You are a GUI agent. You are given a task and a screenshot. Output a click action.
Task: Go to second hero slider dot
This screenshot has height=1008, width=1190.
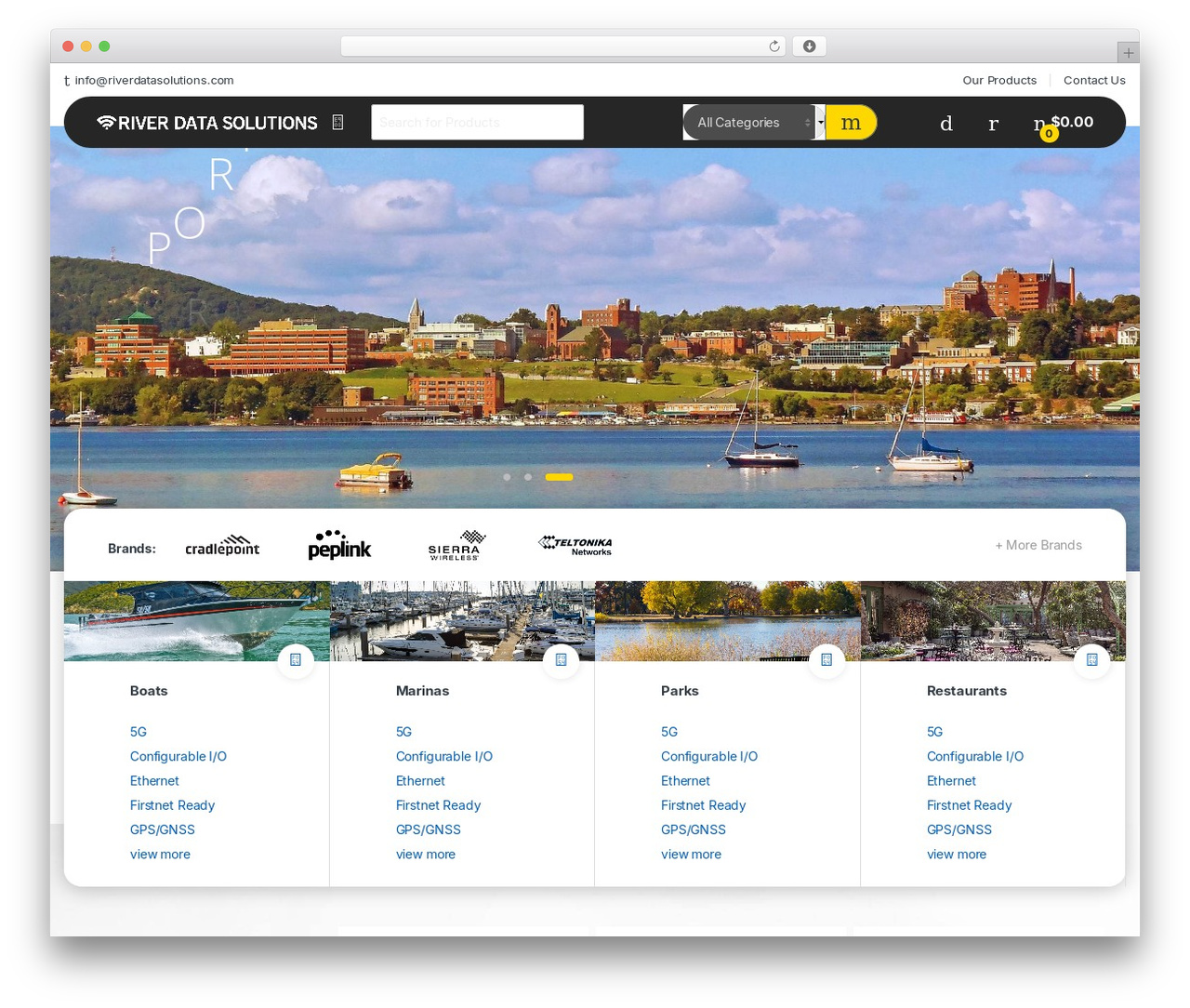pyautogui.click(x=528, y=477)
